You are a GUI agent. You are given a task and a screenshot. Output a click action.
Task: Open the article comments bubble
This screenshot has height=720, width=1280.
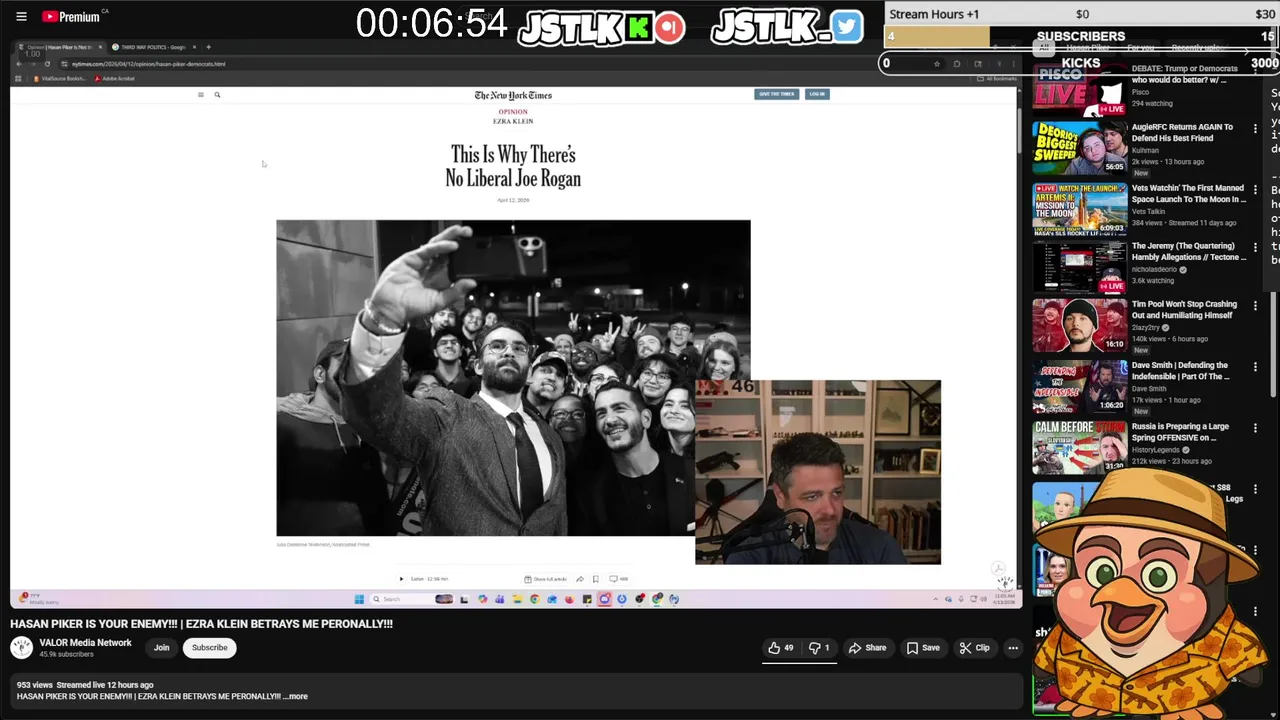coord(619,579)
